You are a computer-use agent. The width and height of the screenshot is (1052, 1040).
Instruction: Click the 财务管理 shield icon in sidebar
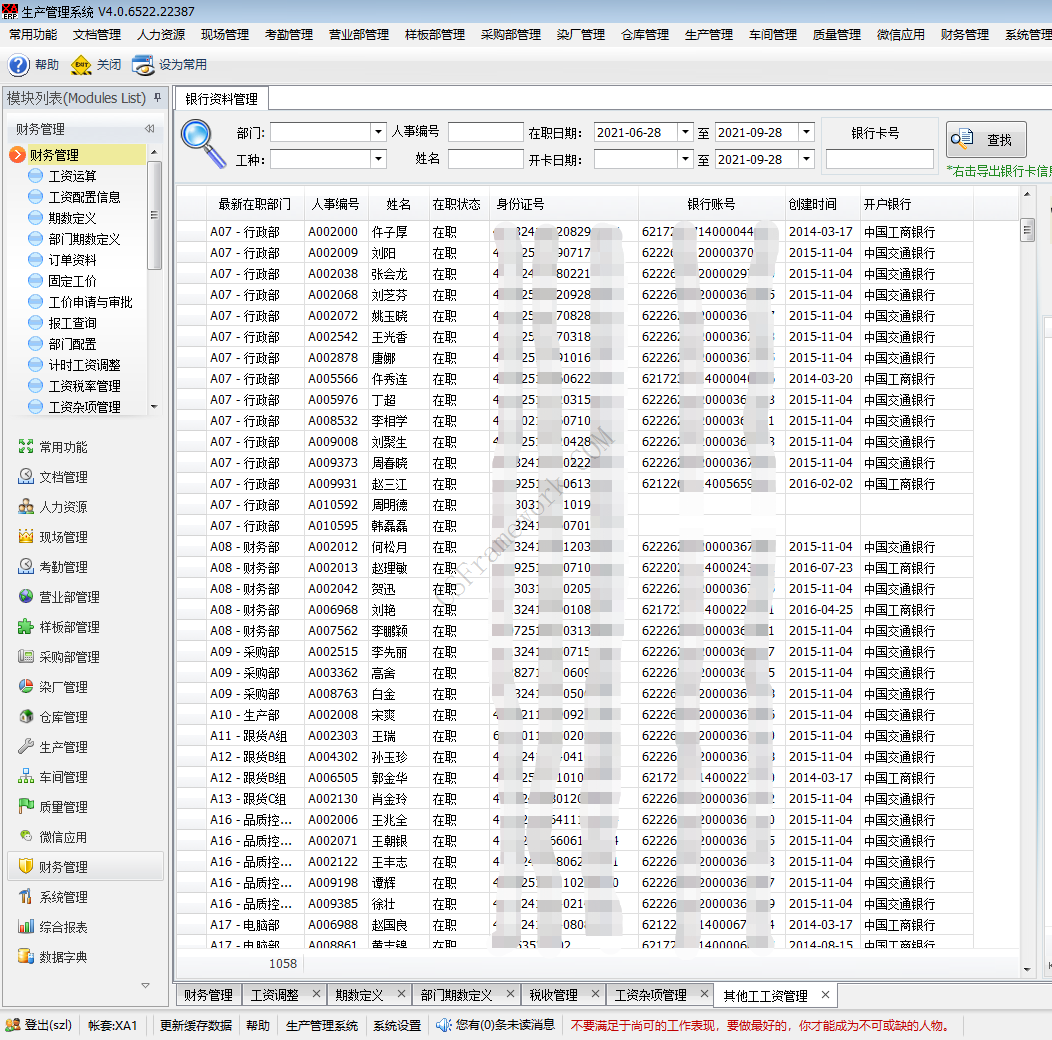[x=25, y=867]
